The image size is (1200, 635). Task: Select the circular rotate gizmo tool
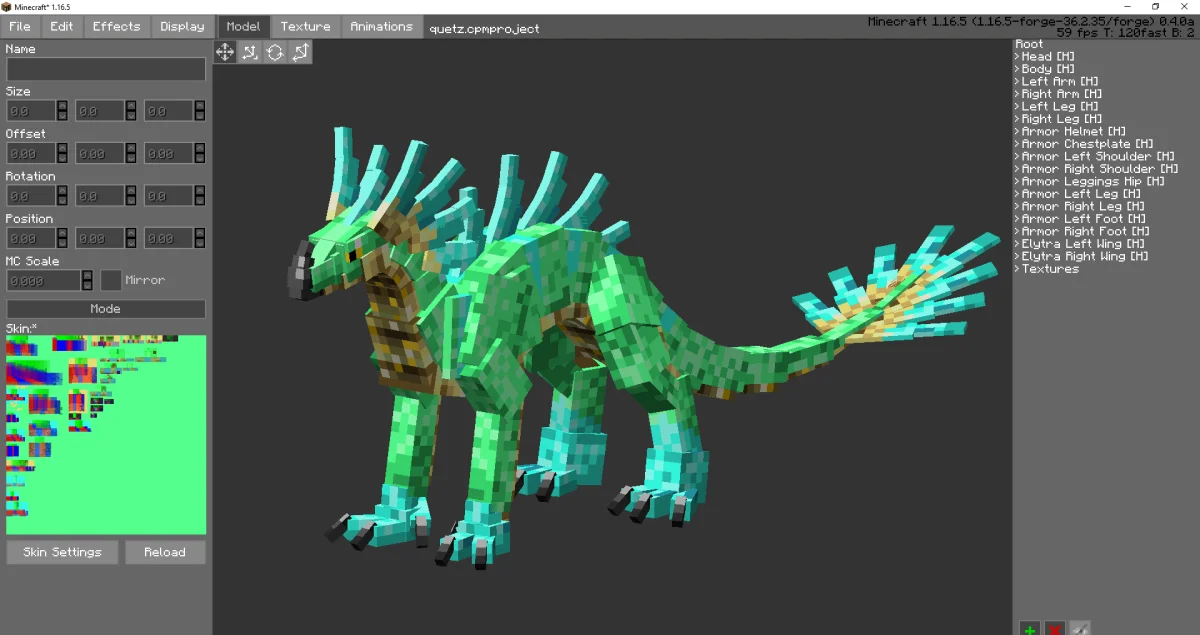(275, 52)
